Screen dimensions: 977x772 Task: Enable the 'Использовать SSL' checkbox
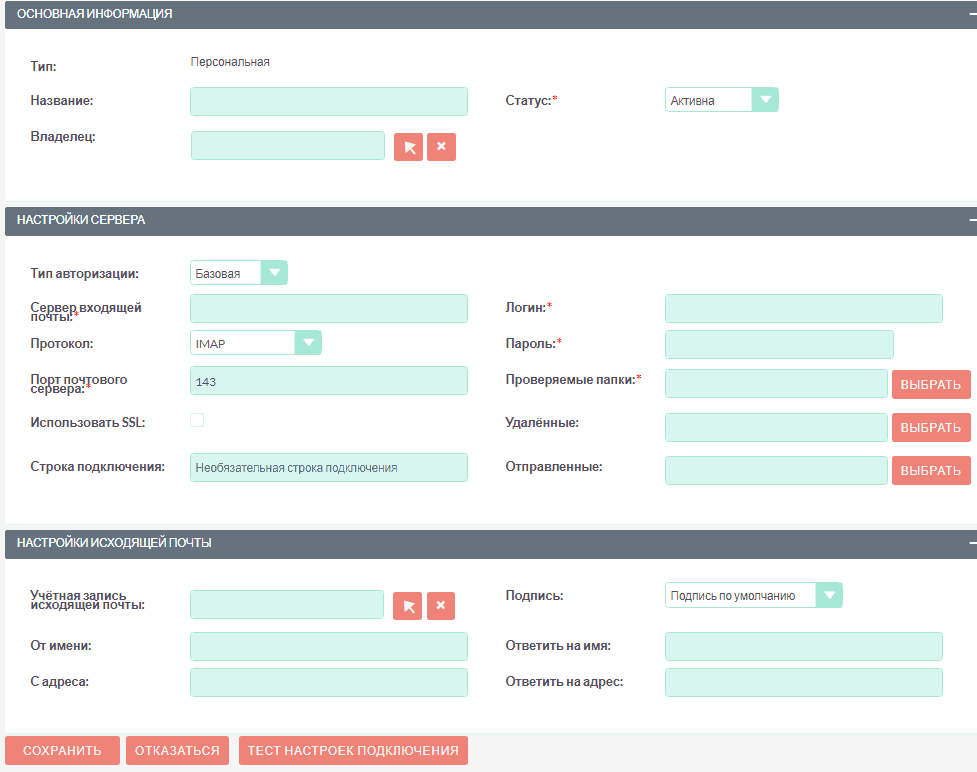point(197,421)
